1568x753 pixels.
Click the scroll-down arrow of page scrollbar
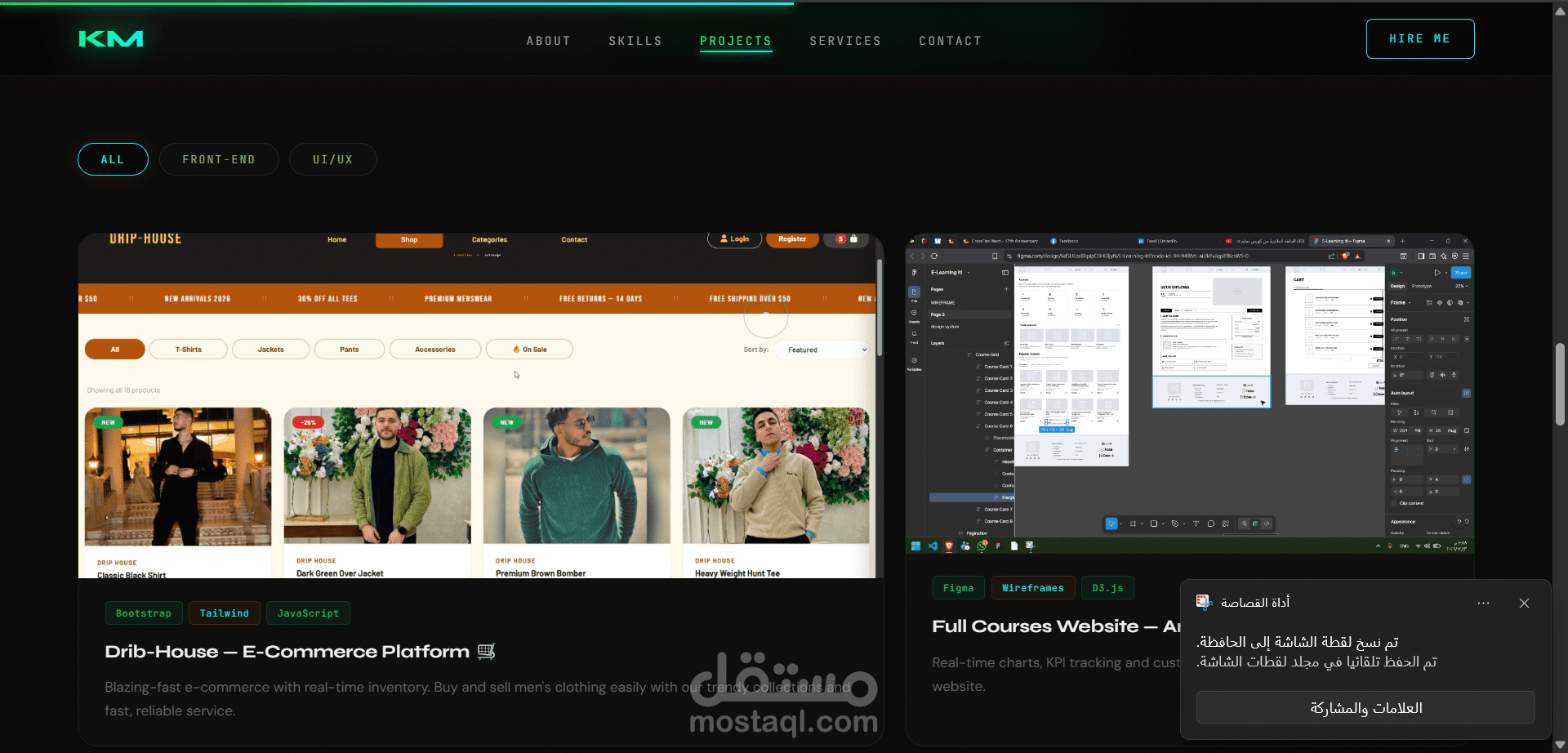pyautogui.click(x=1561, y=745)
